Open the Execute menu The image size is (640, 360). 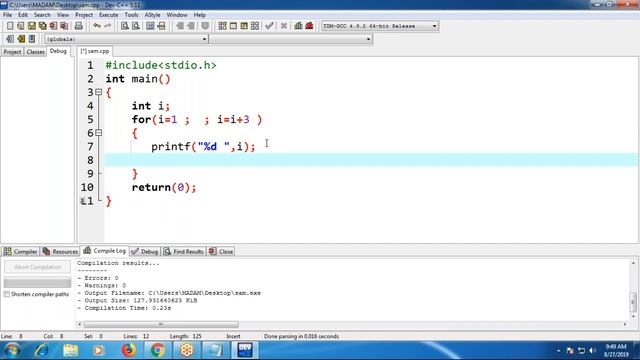[109, 15]
